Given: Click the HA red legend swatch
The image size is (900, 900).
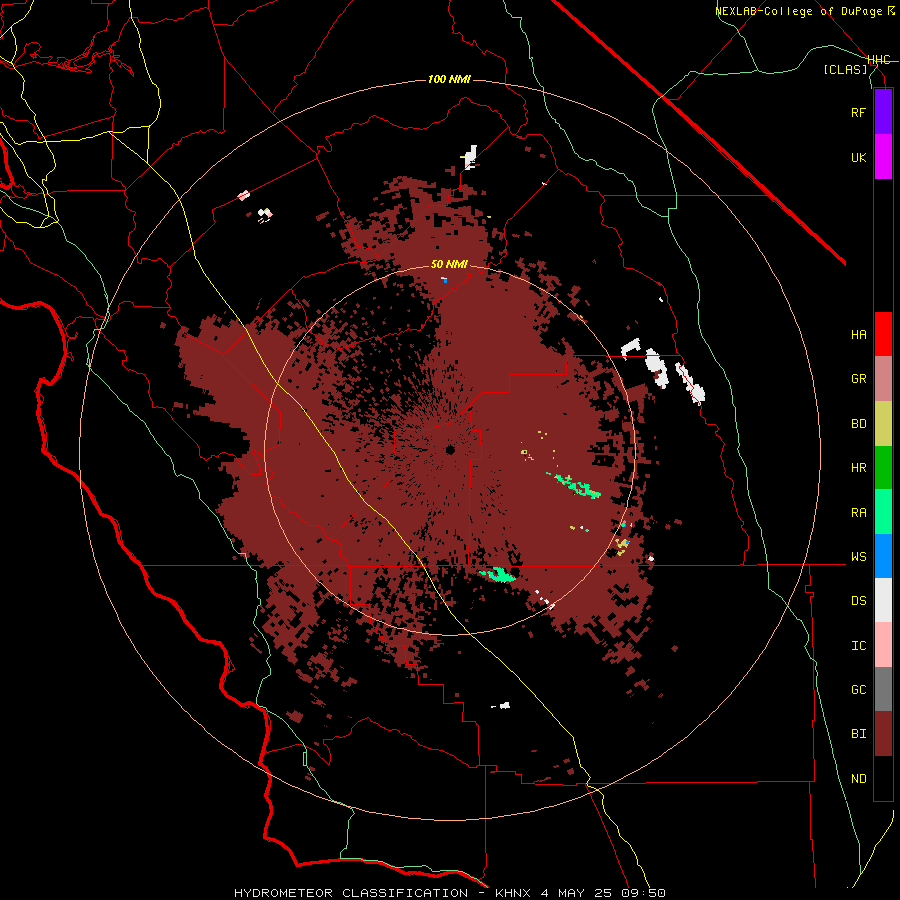Looking at the screenshot, I should 883,334.
